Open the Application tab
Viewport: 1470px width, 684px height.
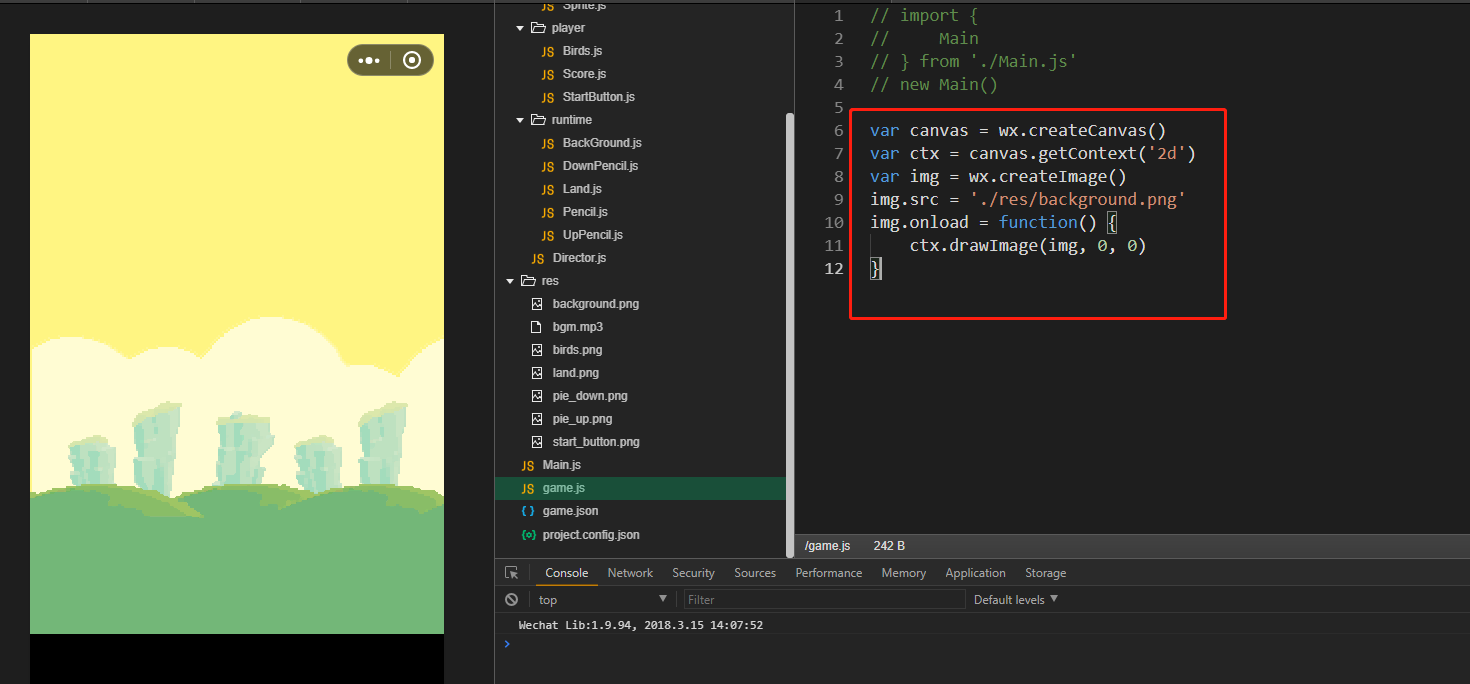point(975,573)
